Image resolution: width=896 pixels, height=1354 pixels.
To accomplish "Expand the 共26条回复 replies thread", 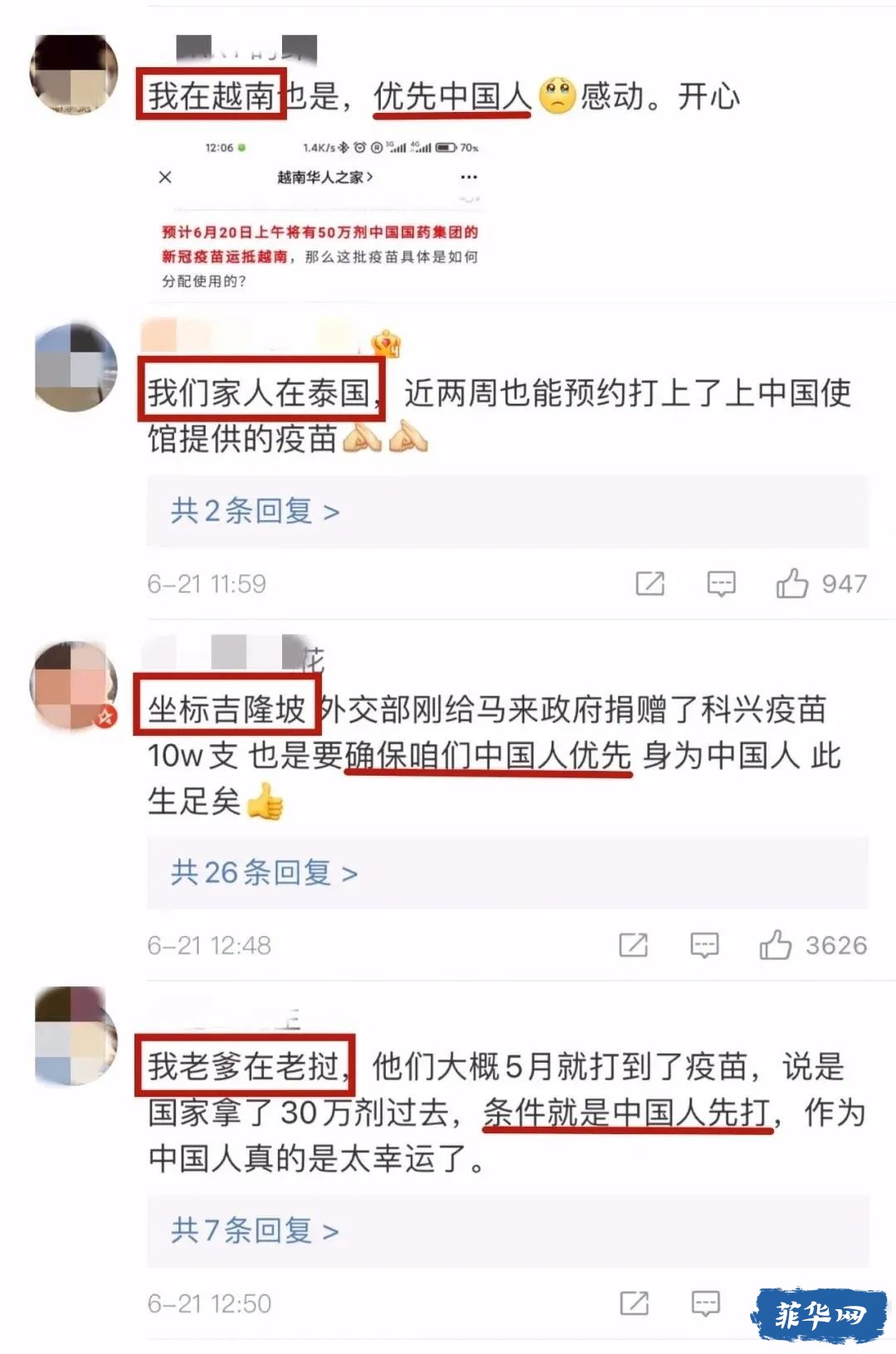I will (265, 873).
